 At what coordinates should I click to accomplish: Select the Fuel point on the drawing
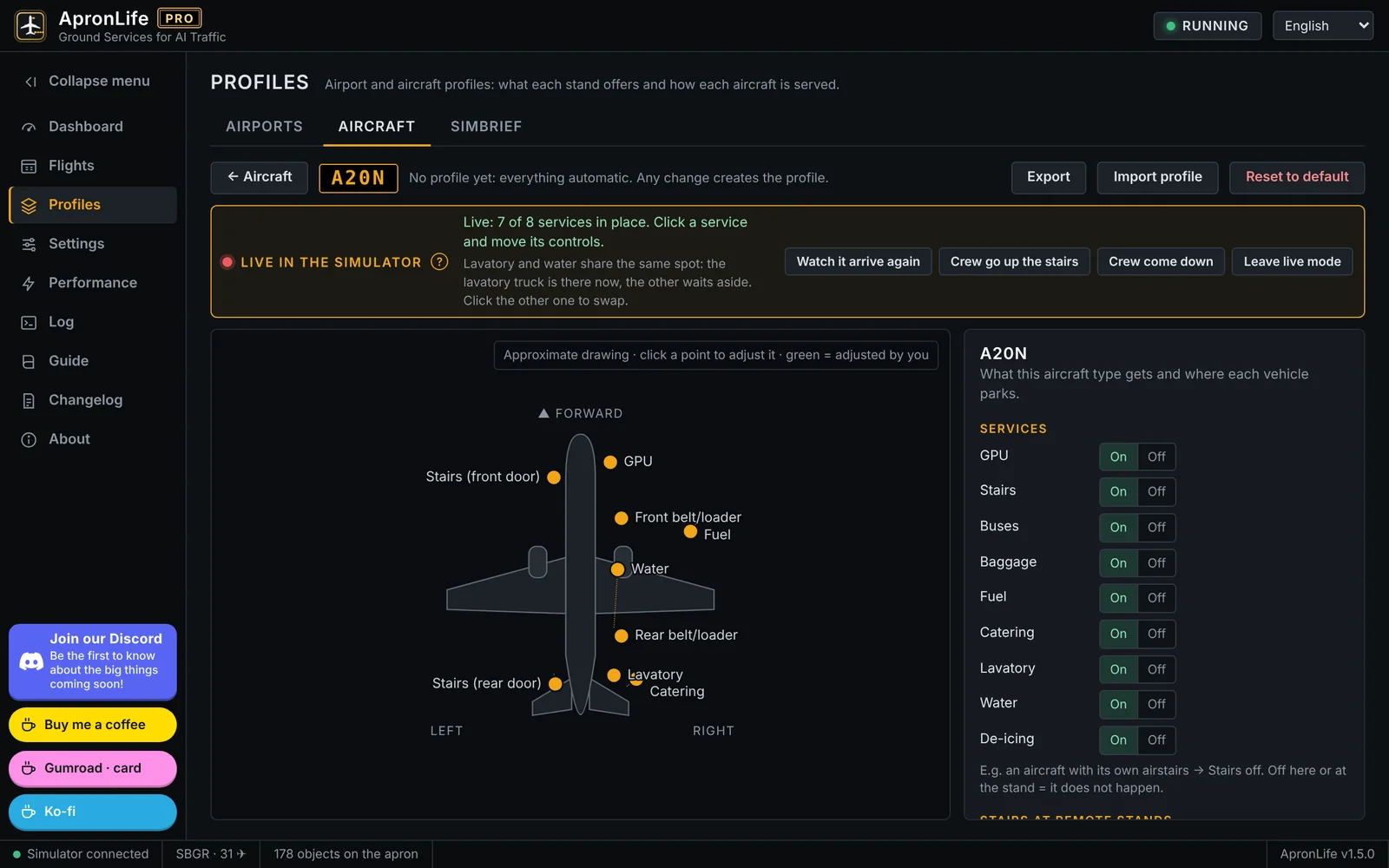[x=690, y=531]
